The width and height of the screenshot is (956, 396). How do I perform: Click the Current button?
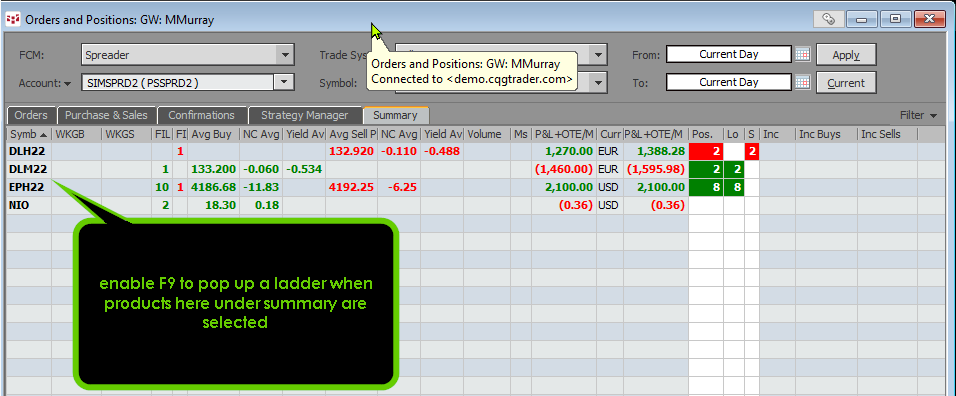[846, 83]
